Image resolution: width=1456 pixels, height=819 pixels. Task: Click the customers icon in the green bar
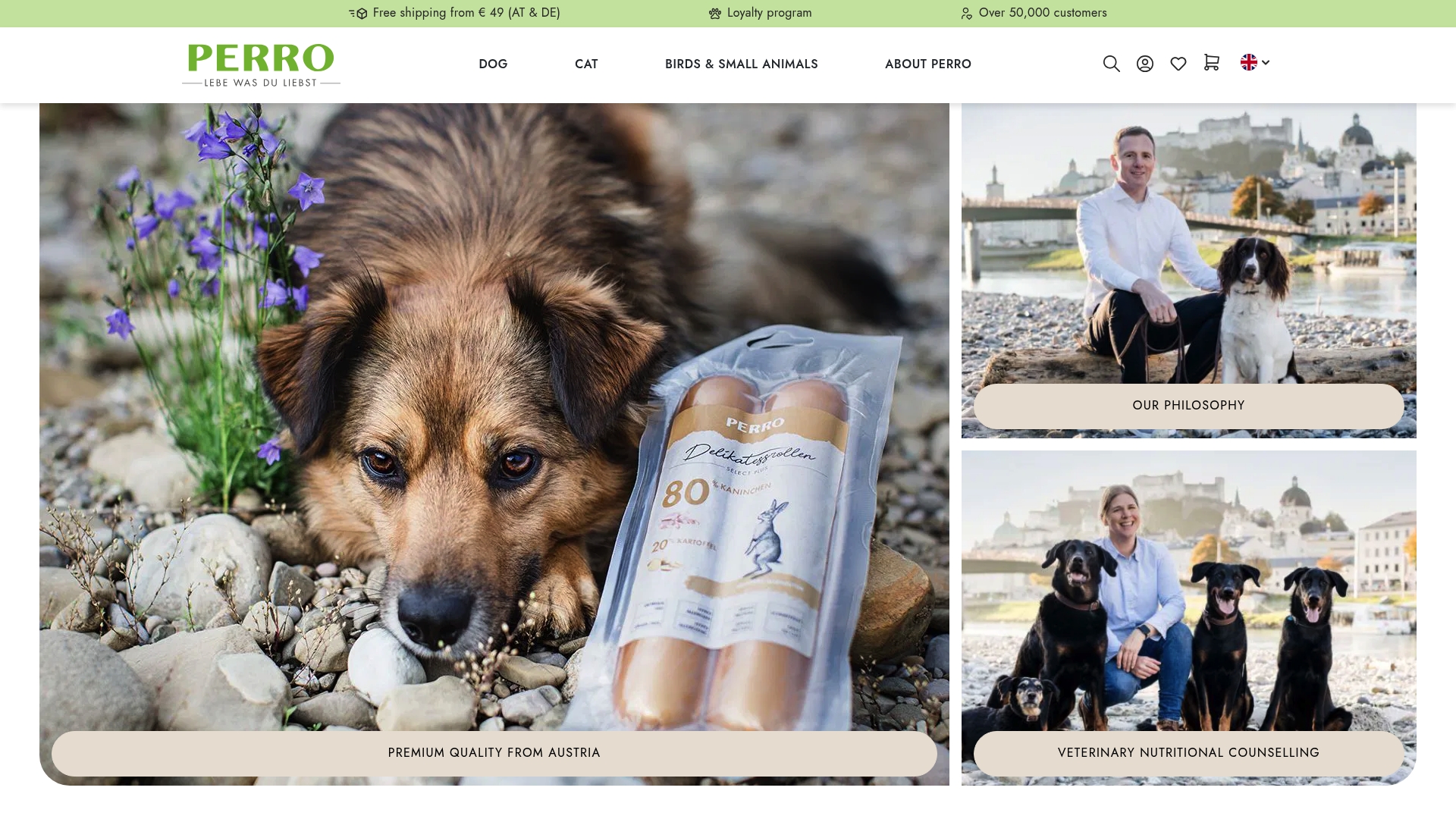pyautogui.click(x=966, y=13)
